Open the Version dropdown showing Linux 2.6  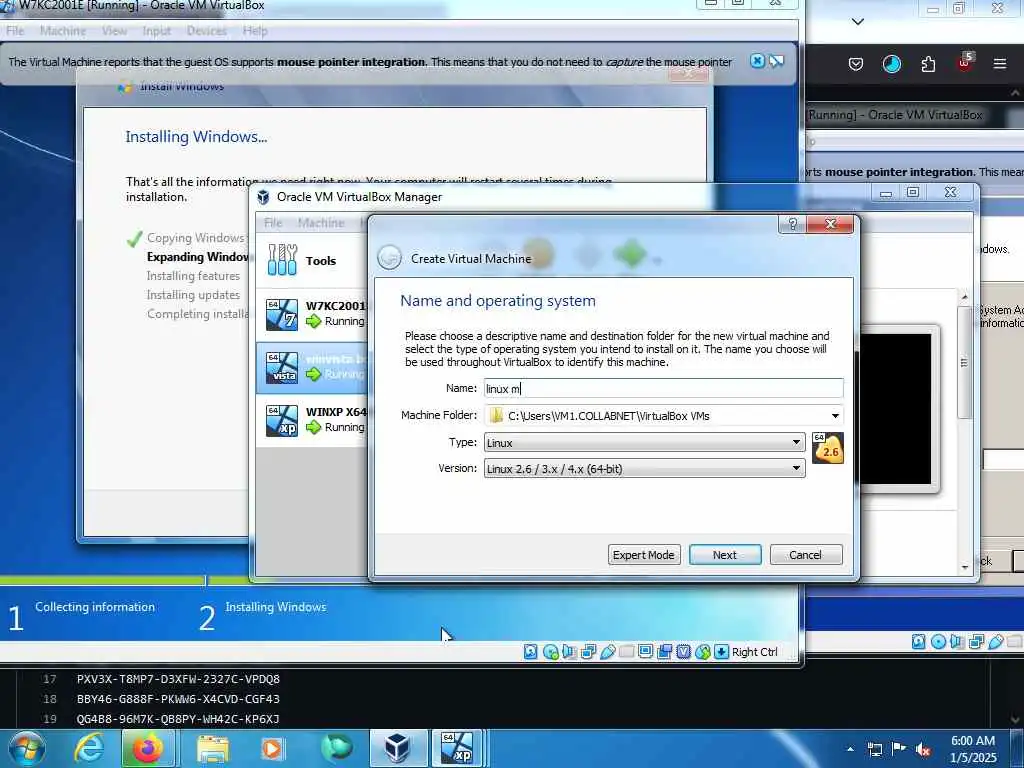[x=644, y=468]
